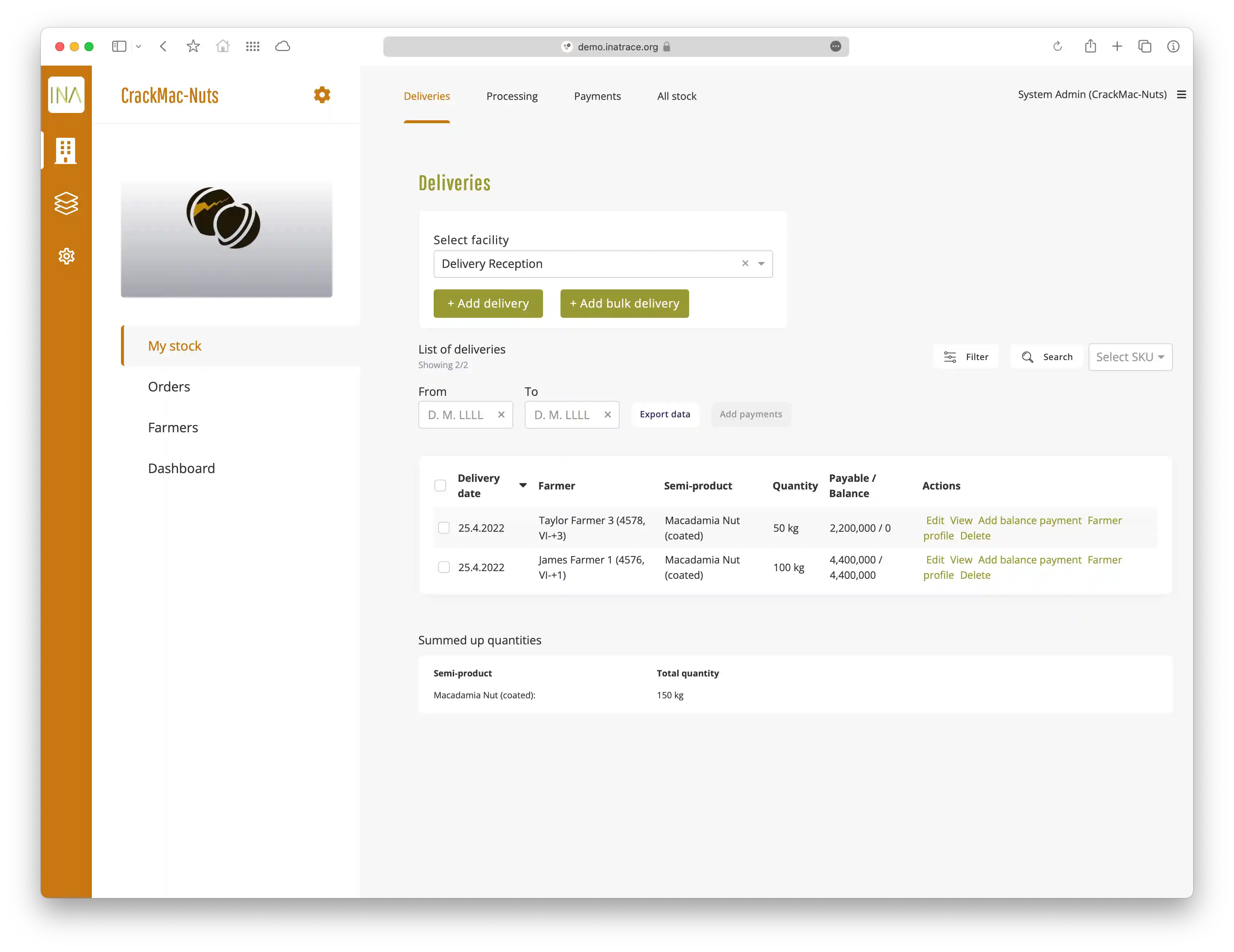The width and height of the screenshot is (1234, 952).
Task: Click the site icon before demo.inatrace.org
Action: [x=567, y=46]
